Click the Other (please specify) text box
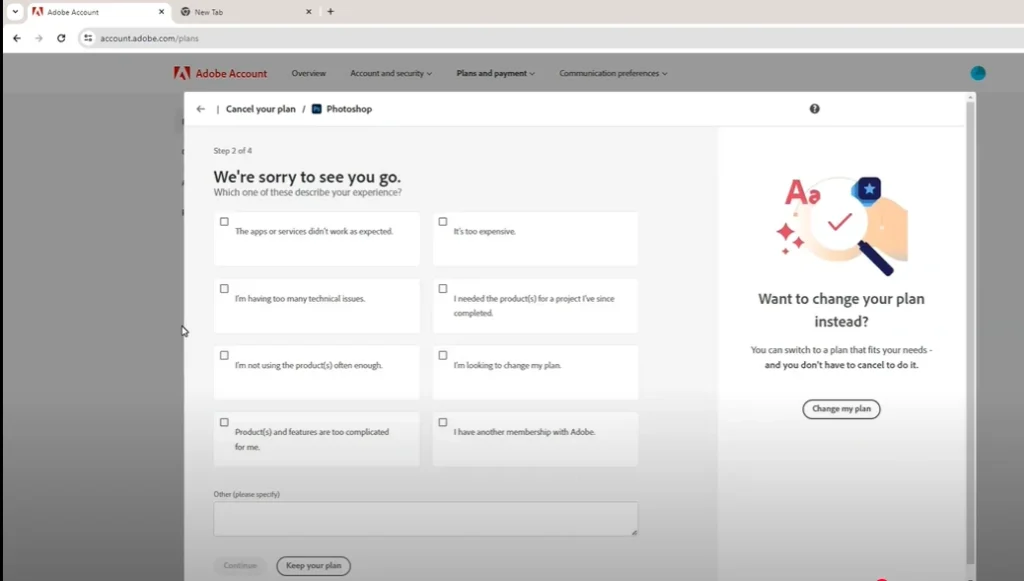The width and height of the screenshot is (1024, 581). [426, 519]
